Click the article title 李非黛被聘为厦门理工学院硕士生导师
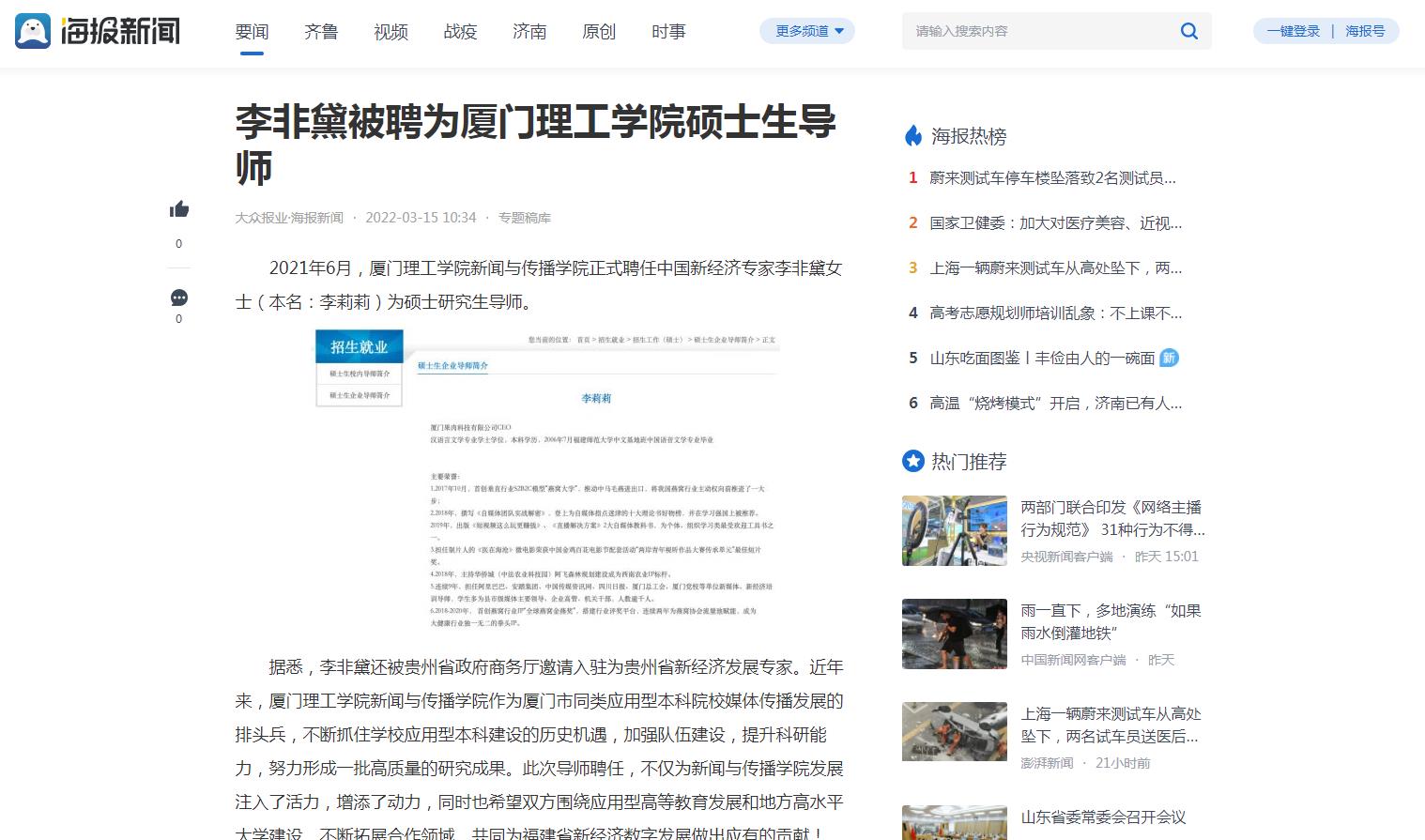This screenshot has height=840, width=1425. 535,145
